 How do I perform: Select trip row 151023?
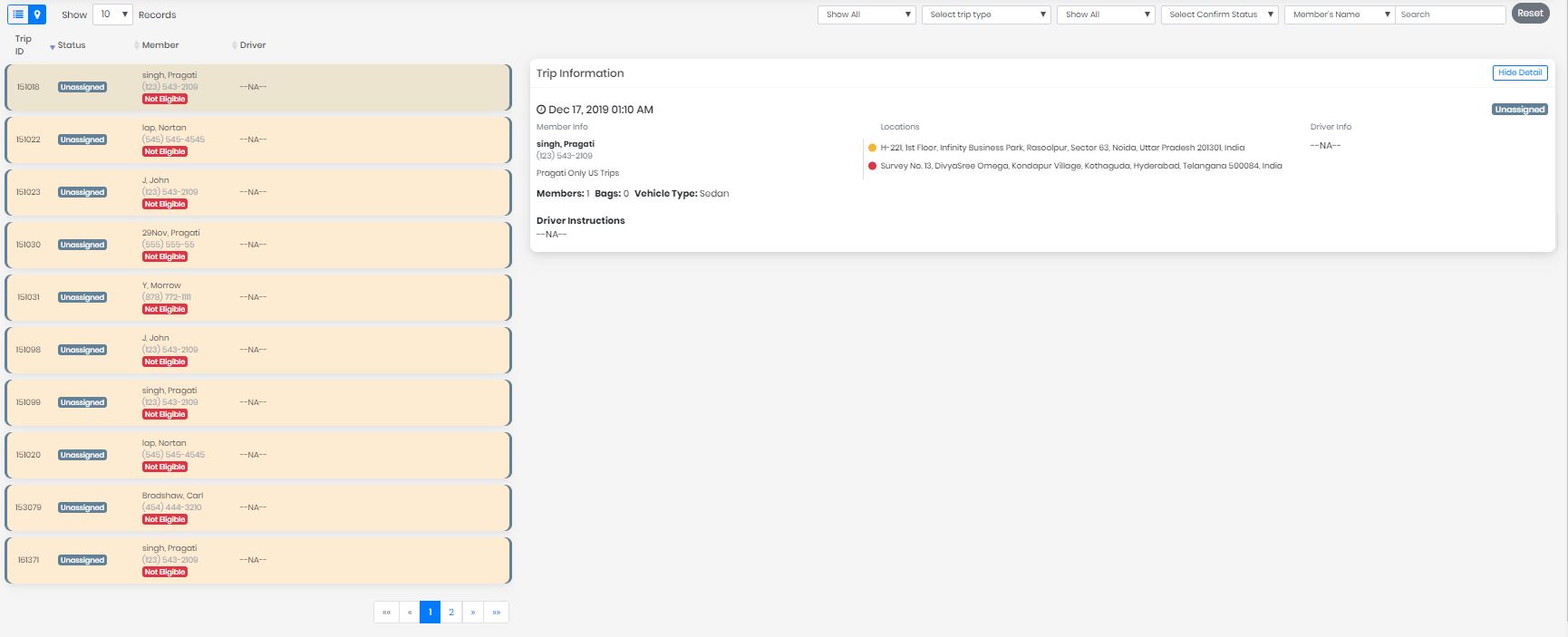pos(258,192)
